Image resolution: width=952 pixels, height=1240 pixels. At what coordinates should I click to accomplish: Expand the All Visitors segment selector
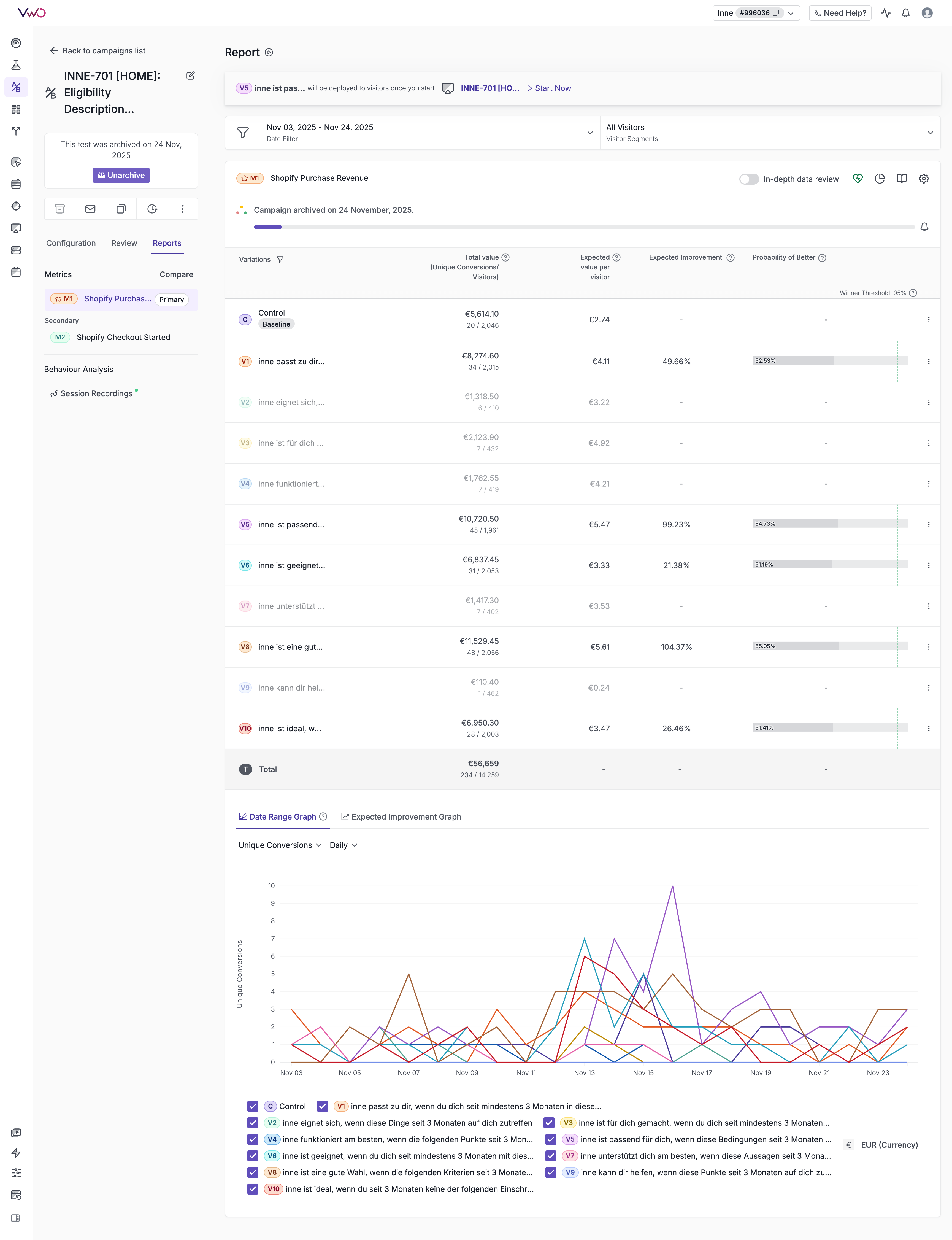pos(930,133)
